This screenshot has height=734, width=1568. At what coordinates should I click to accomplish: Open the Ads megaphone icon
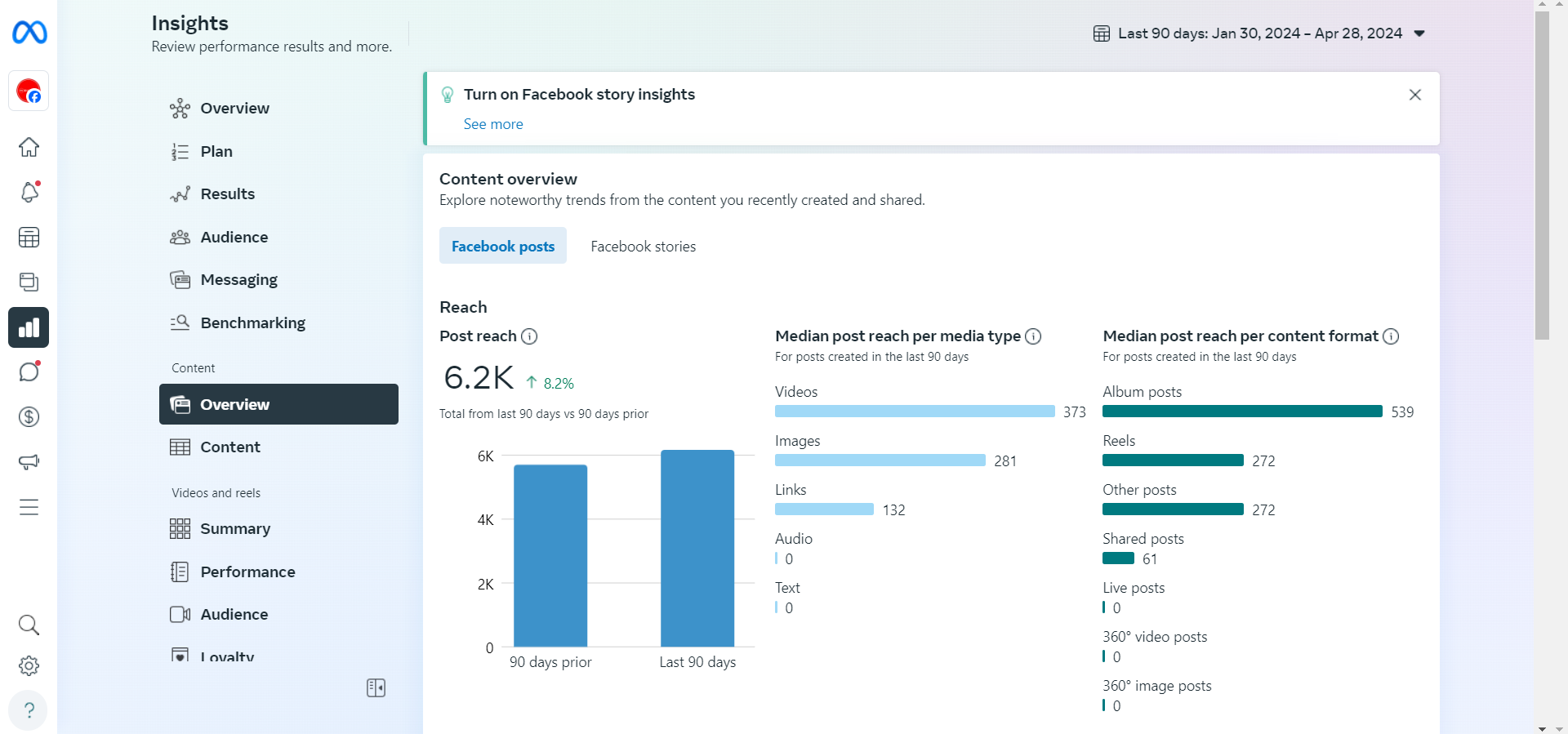pos(29,462)
